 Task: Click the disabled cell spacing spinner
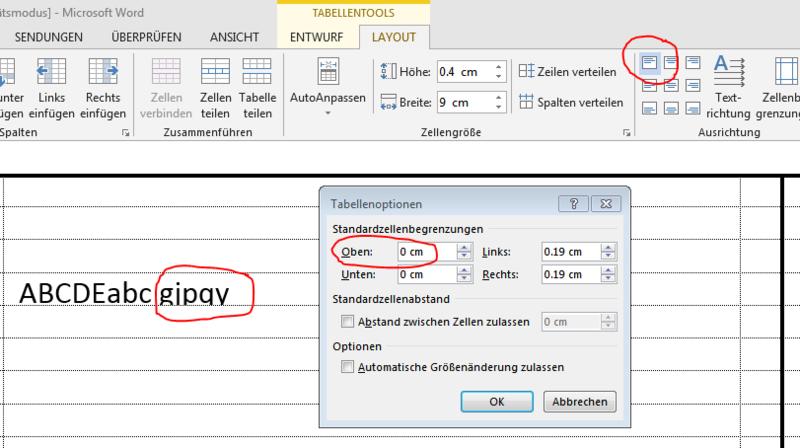point(608,321)
